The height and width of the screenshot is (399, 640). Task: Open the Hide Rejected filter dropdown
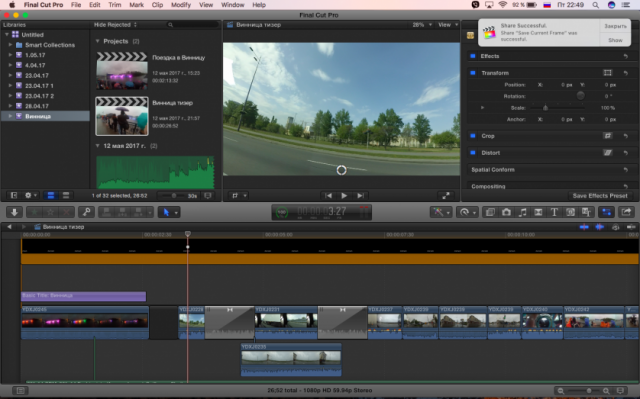pos(115,25)
